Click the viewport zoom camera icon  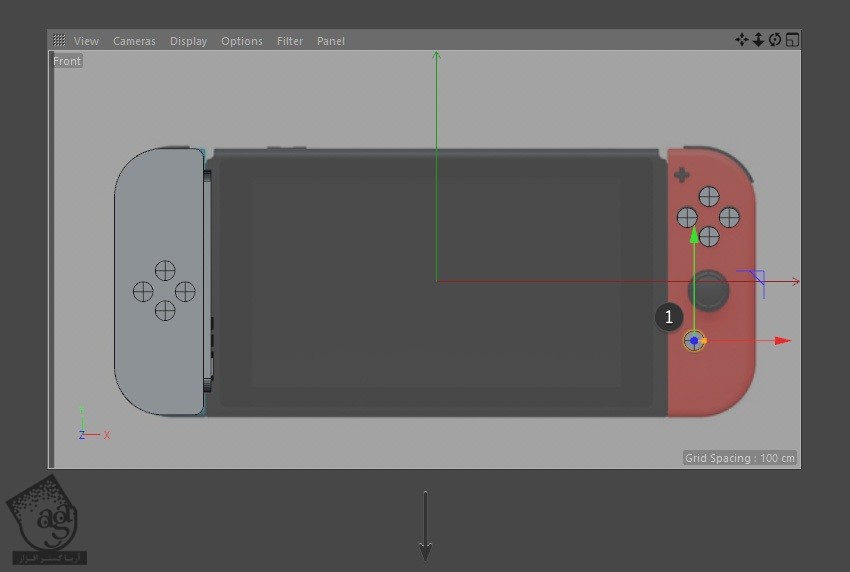click(758, 40)
